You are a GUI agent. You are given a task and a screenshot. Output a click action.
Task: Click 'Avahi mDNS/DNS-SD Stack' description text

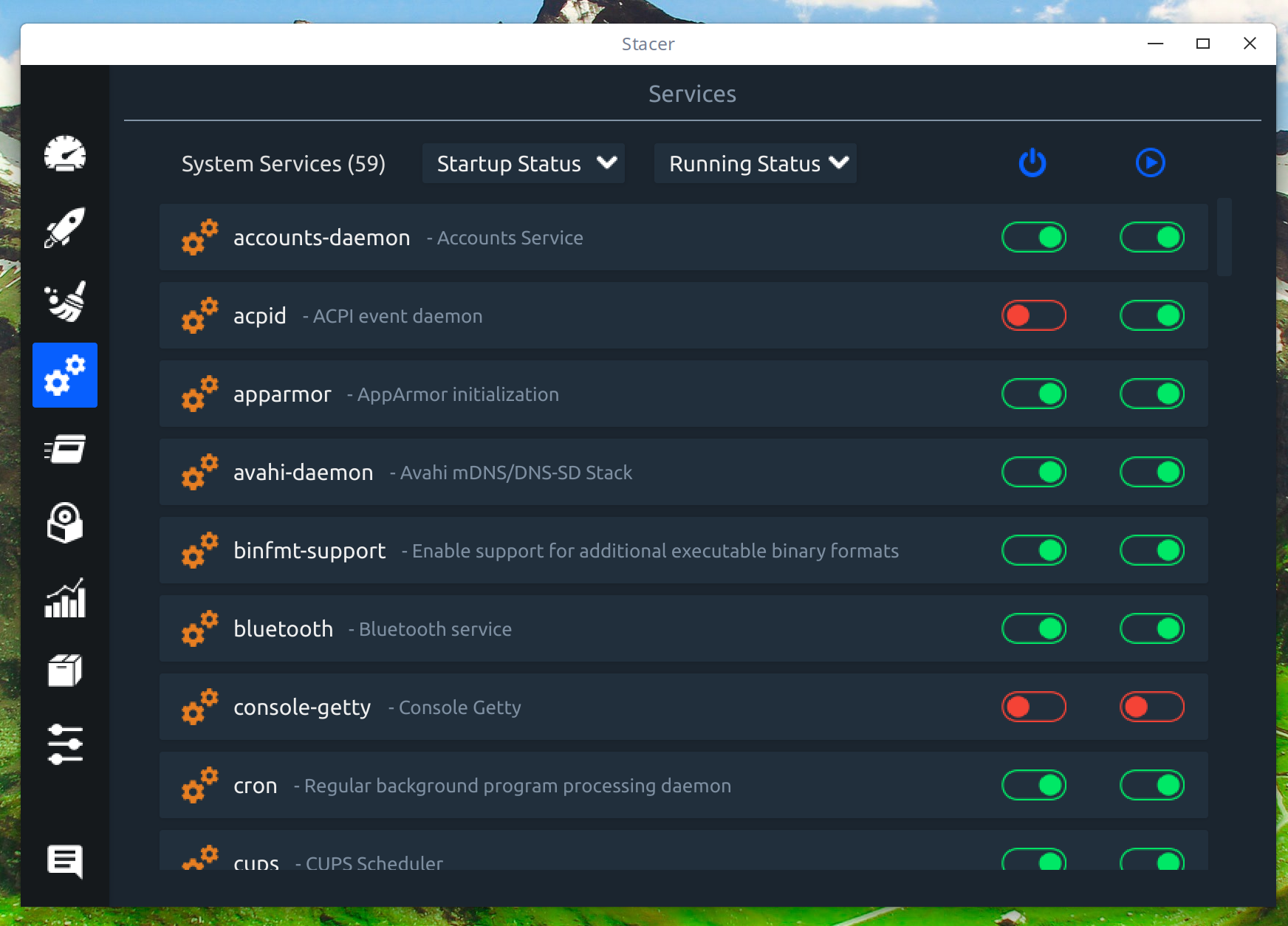[x=516, y=473]
